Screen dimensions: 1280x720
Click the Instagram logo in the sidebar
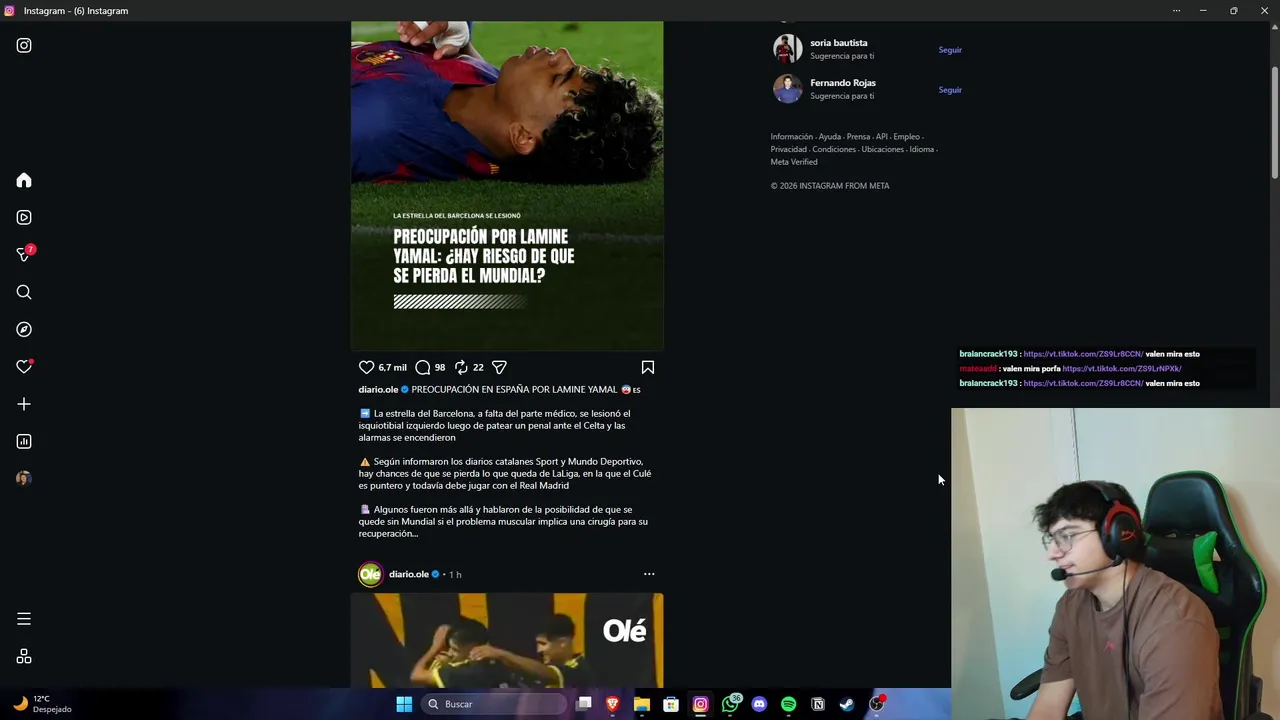[24, 45]
